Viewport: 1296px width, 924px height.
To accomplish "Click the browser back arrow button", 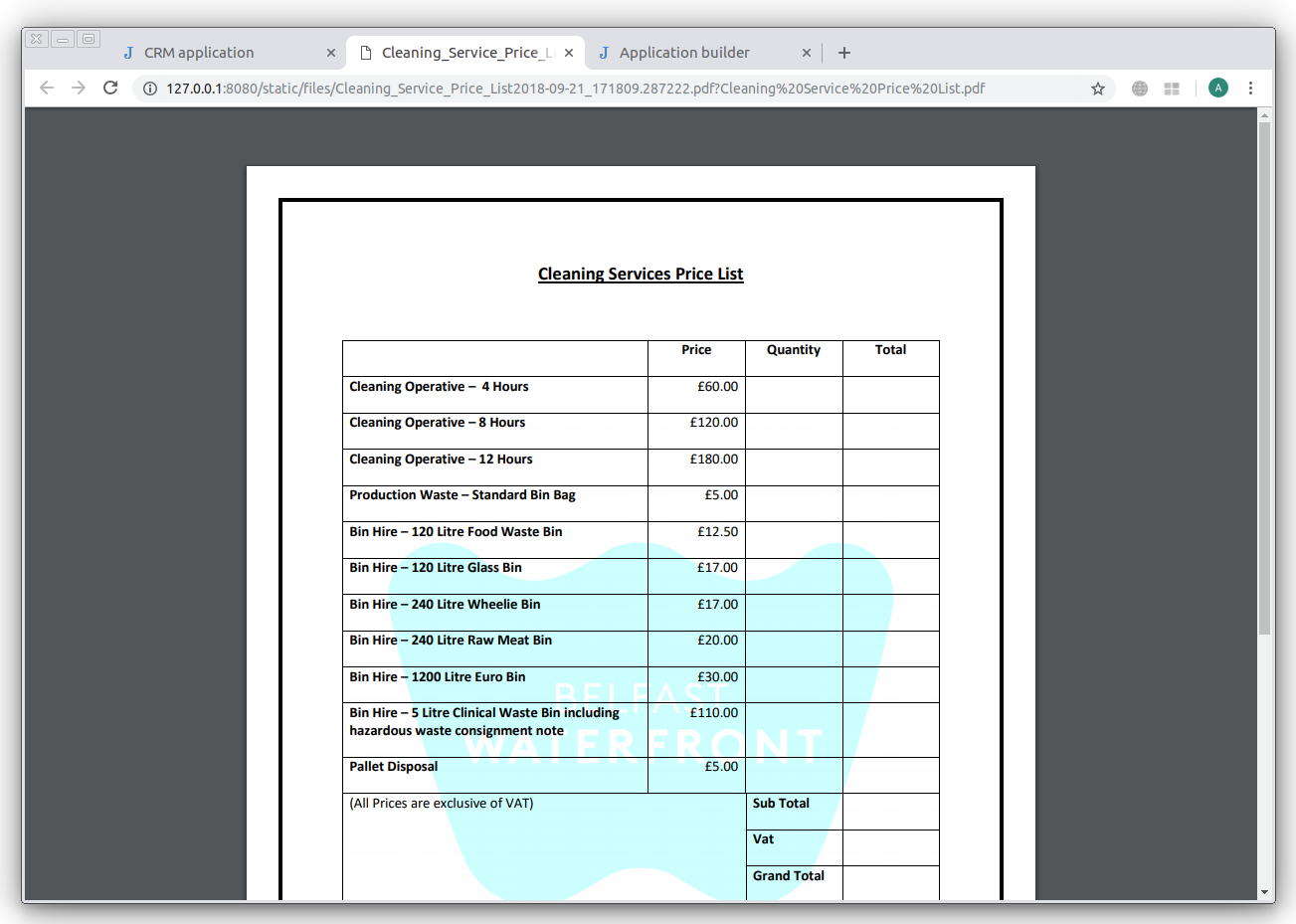I will (47, 89).
